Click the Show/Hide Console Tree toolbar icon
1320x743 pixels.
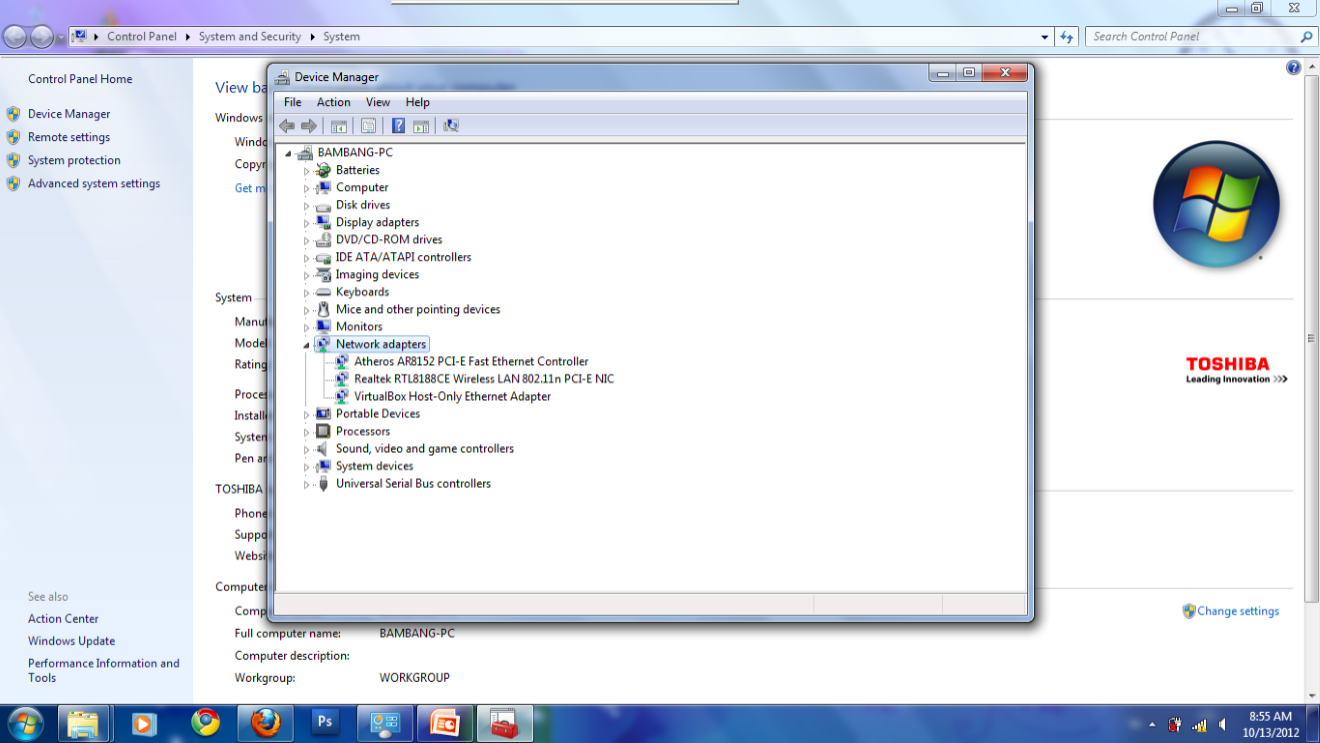(x=339, y=125)
